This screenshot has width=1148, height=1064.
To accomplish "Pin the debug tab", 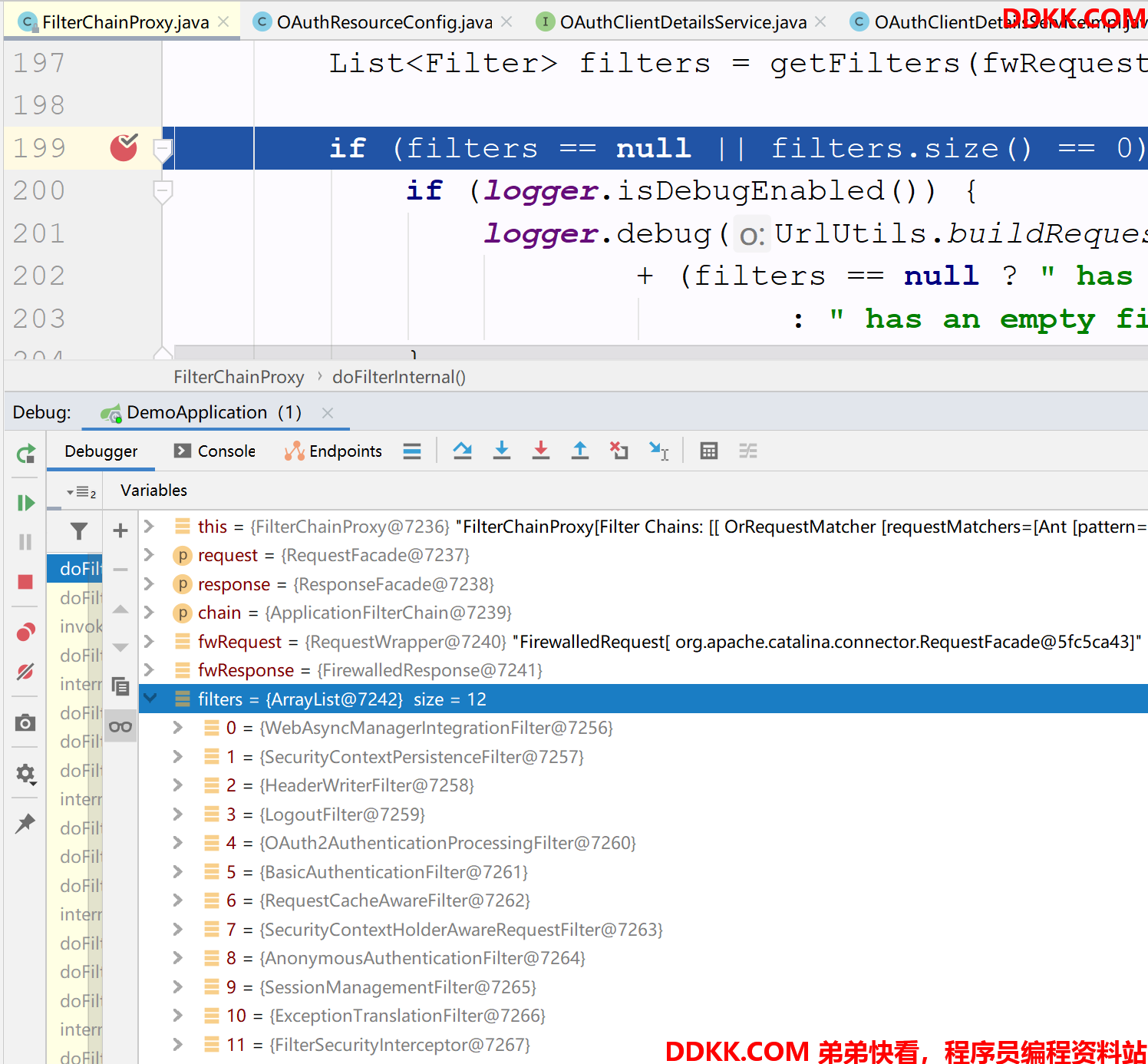I will tap(25, 824).
